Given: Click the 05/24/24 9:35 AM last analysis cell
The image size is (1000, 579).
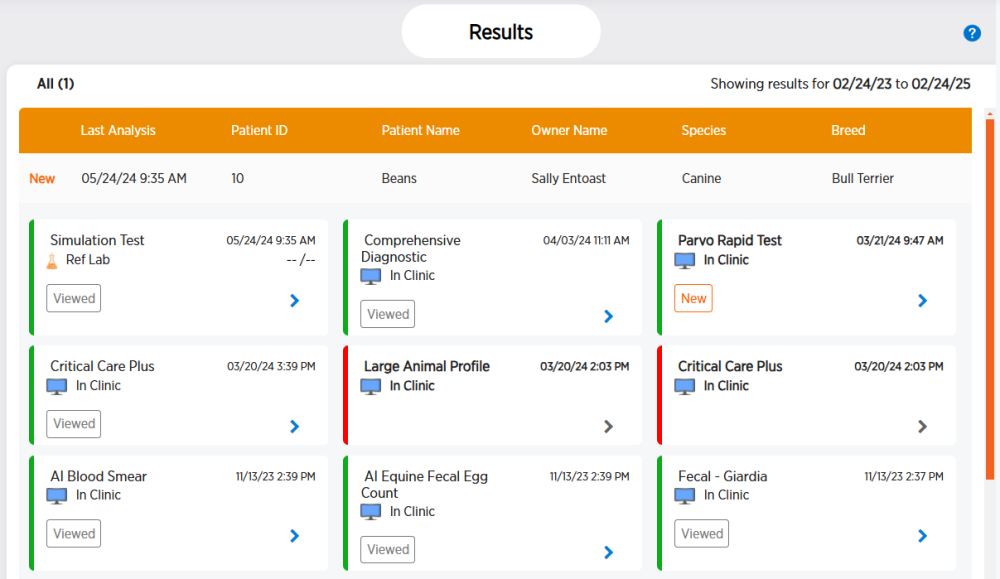Looking at the screenshot, I should click(x=134, y=179).
